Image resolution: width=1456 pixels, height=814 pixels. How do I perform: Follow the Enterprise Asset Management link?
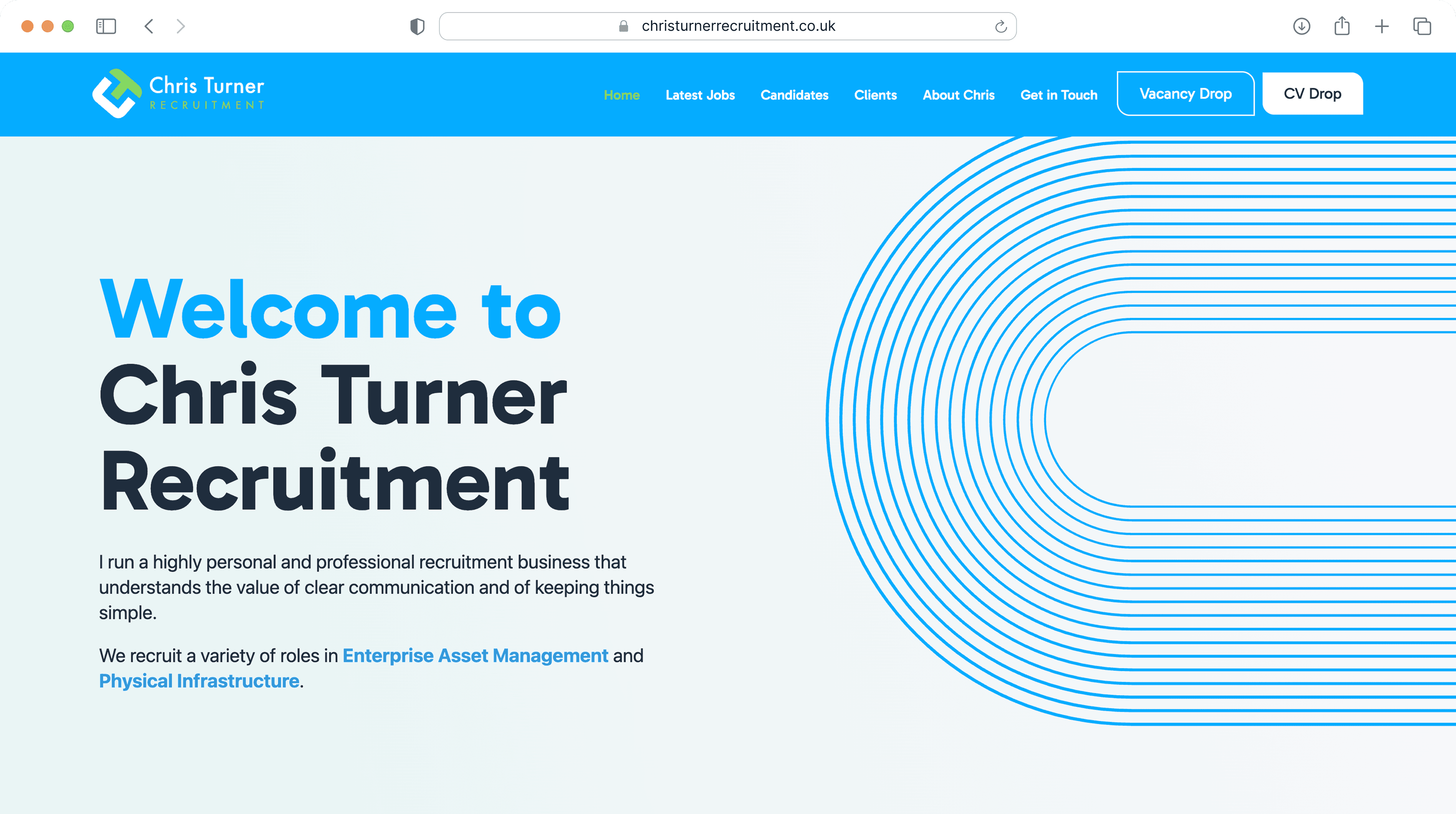click(475, 656)
